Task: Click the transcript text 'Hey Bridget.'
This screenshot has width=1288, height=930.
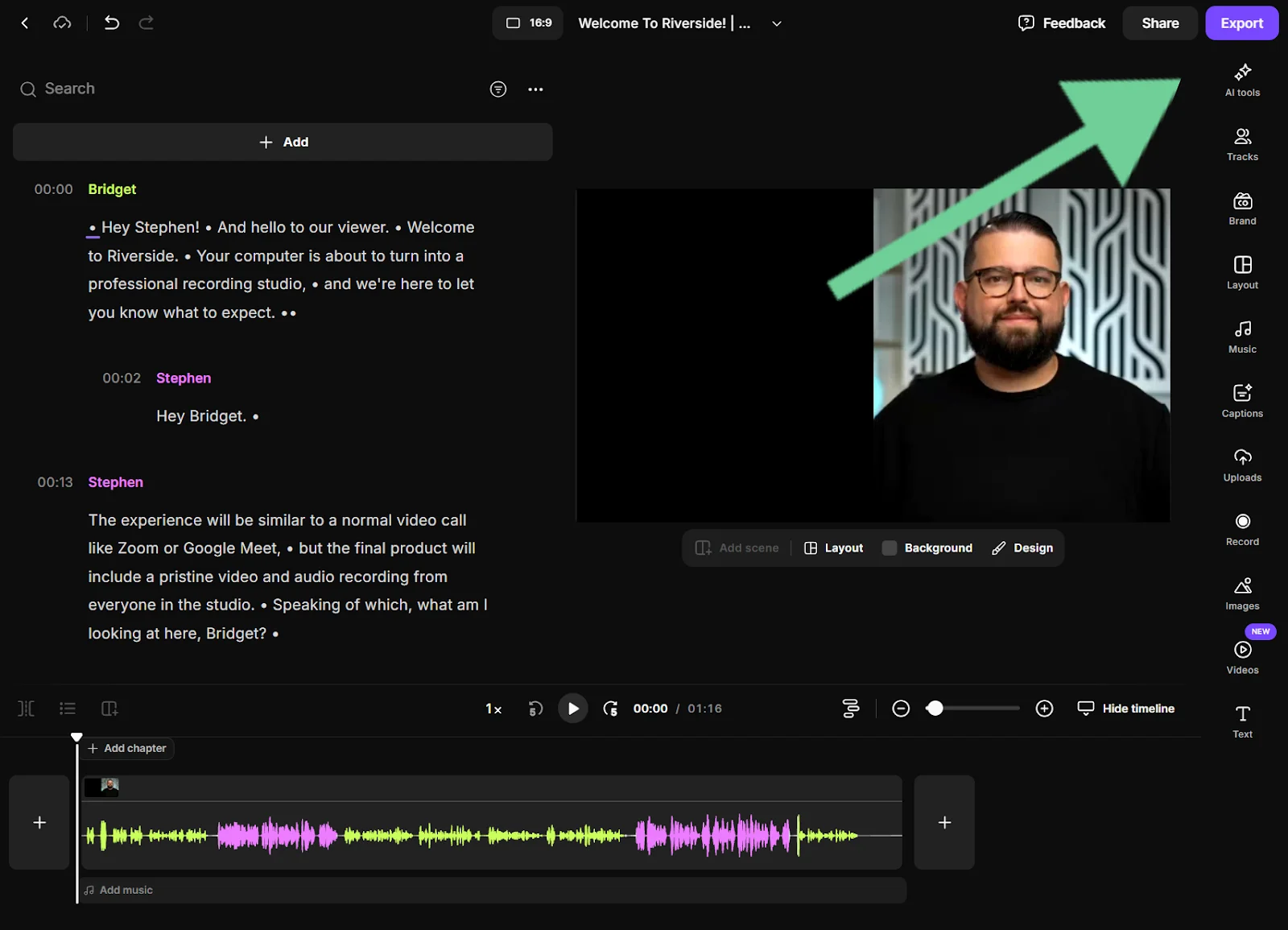Action: [x=201, y=416]
